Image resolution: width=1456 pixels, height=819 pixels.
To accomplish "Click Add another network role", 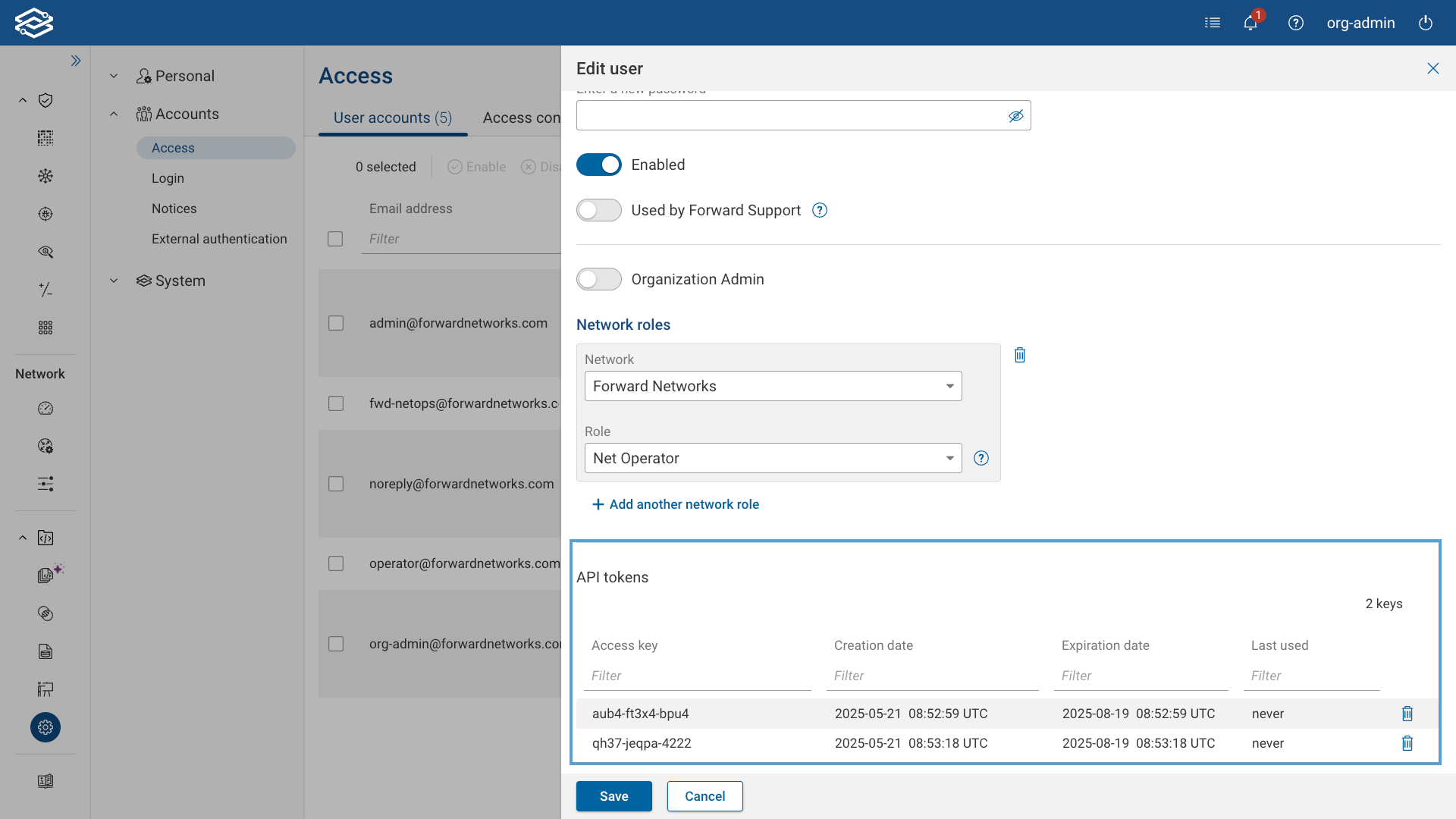I will pyautogui.click(x=675, y=504).
